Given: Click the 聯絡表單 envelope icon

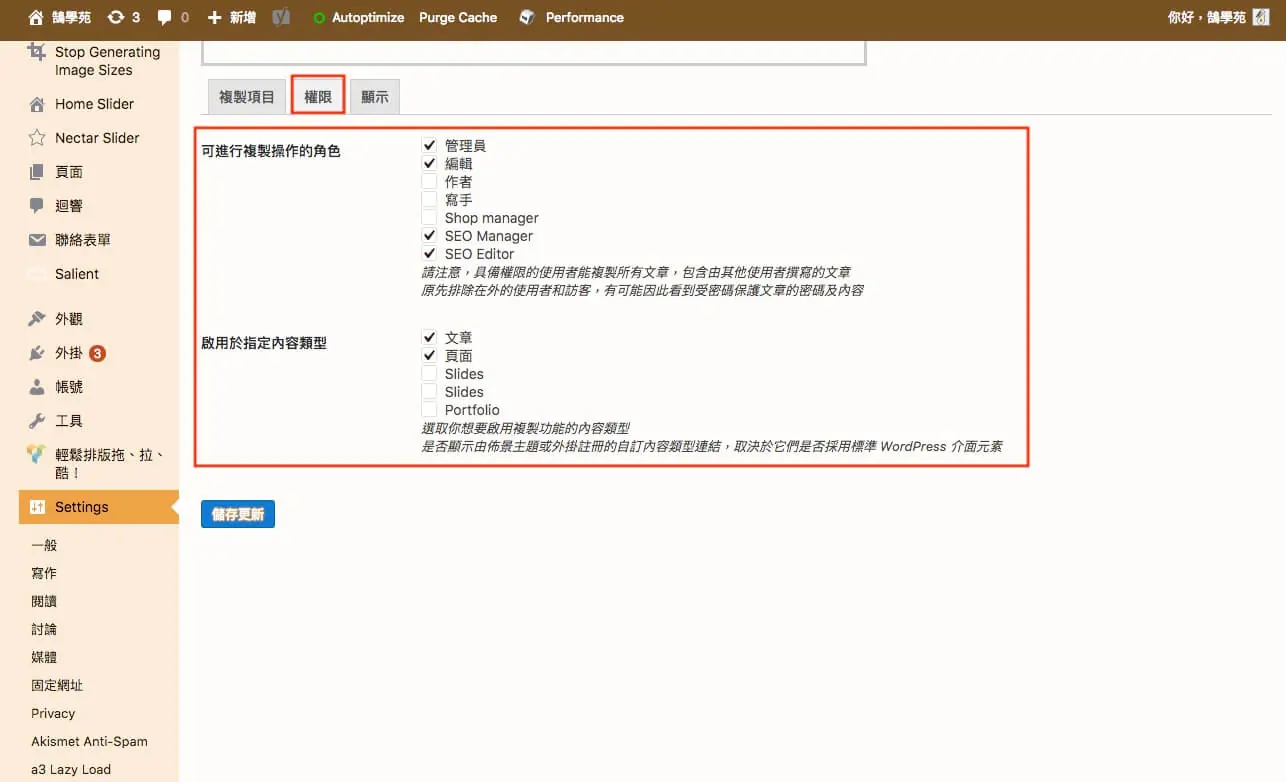Looking at the screenshot, I should [x=37, y=240].
